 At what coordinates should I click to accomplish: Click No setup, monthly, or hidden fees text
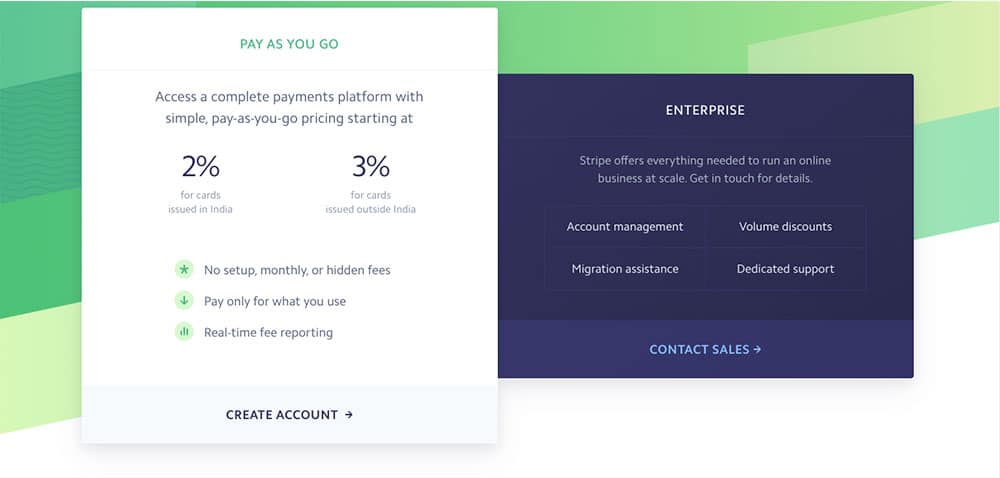[297, 270]
